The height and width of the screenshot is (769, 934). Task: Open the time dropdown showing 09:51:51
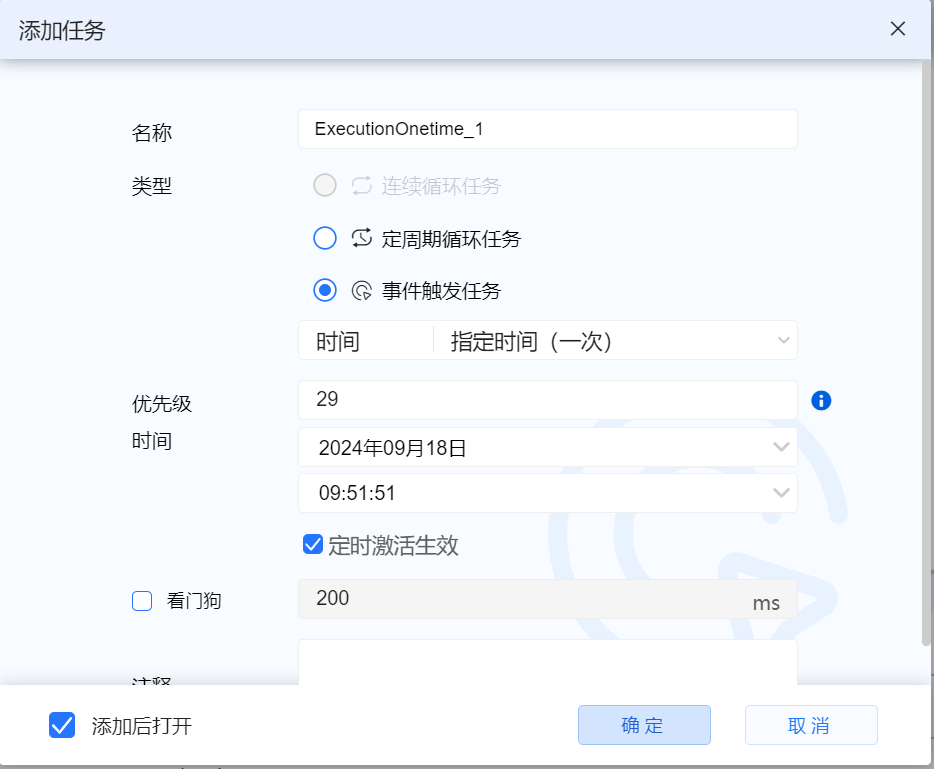(548, 492)
